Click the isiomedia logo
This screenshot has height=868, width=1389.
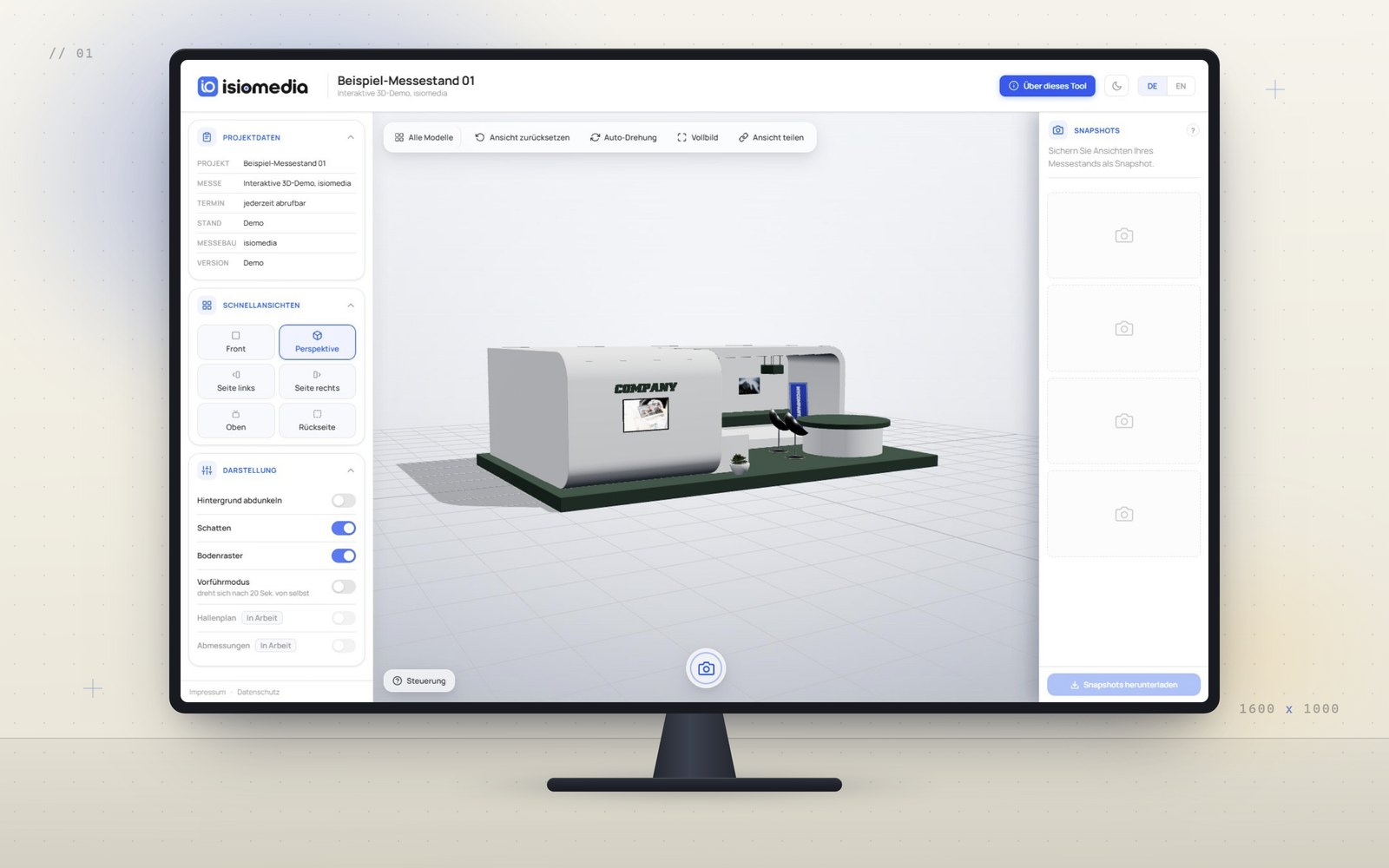[x=253, y=86]
